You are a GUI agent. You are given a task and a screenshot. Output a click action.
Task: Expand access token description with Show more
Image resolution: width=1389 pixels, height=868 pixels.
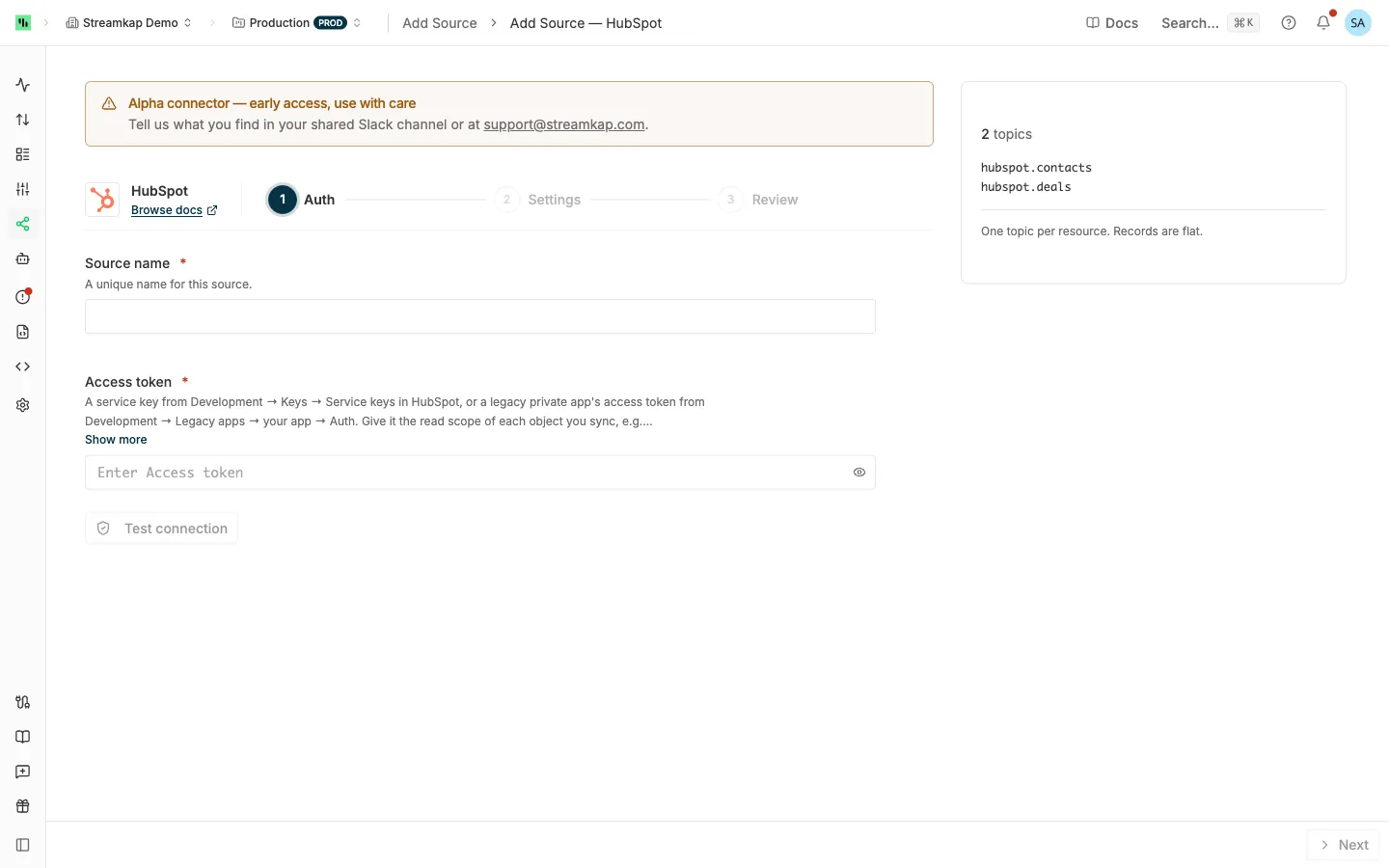coord(116,440)
